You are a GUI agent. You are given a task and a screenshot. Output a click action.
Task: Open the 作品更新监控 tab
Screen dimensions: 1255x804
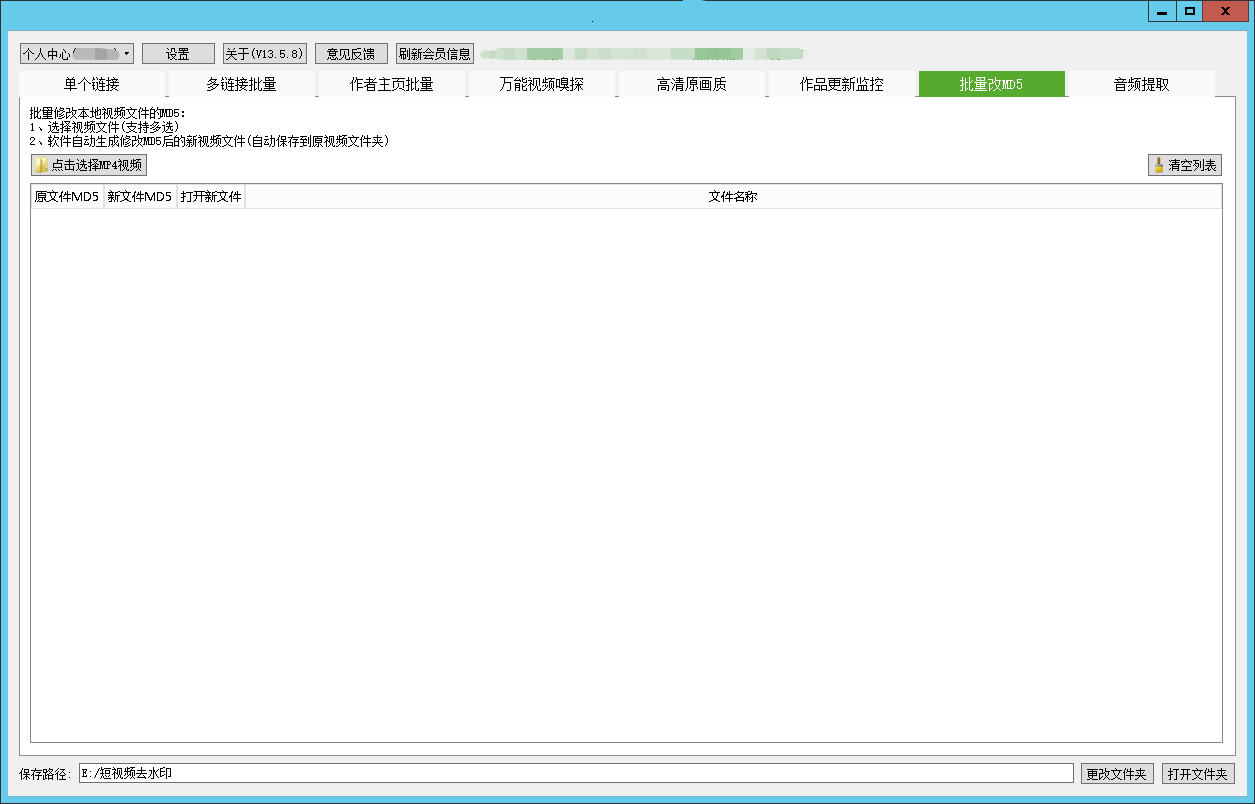pyautogui.click(x=841, y=85)
